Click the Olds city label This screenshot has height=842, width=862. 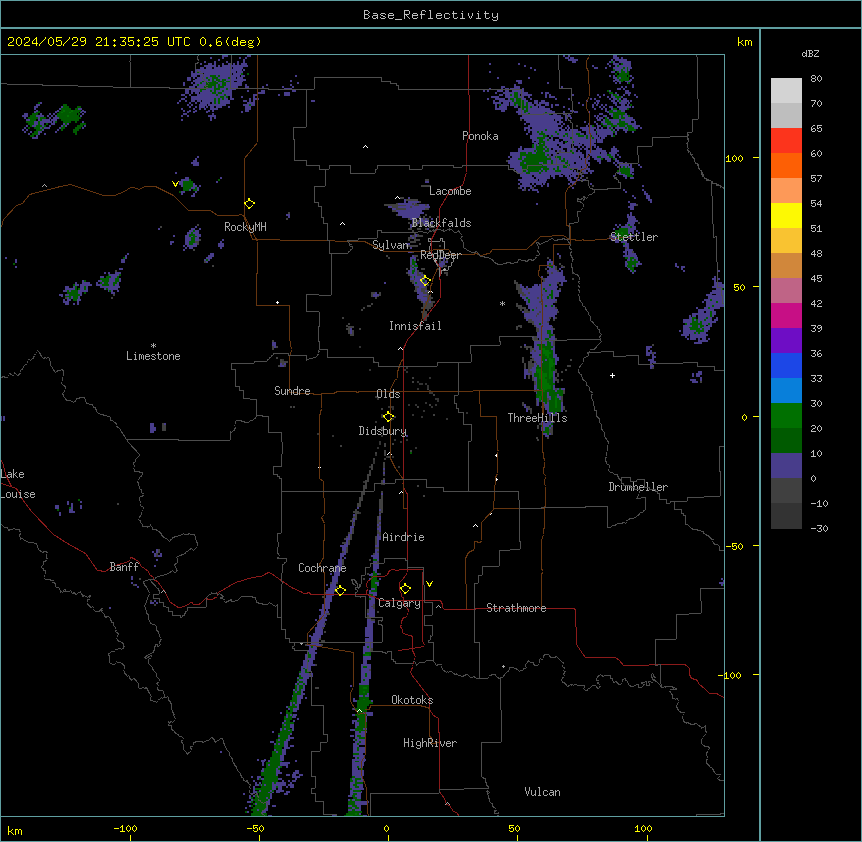pyautogui.click(x=388, y=394)
